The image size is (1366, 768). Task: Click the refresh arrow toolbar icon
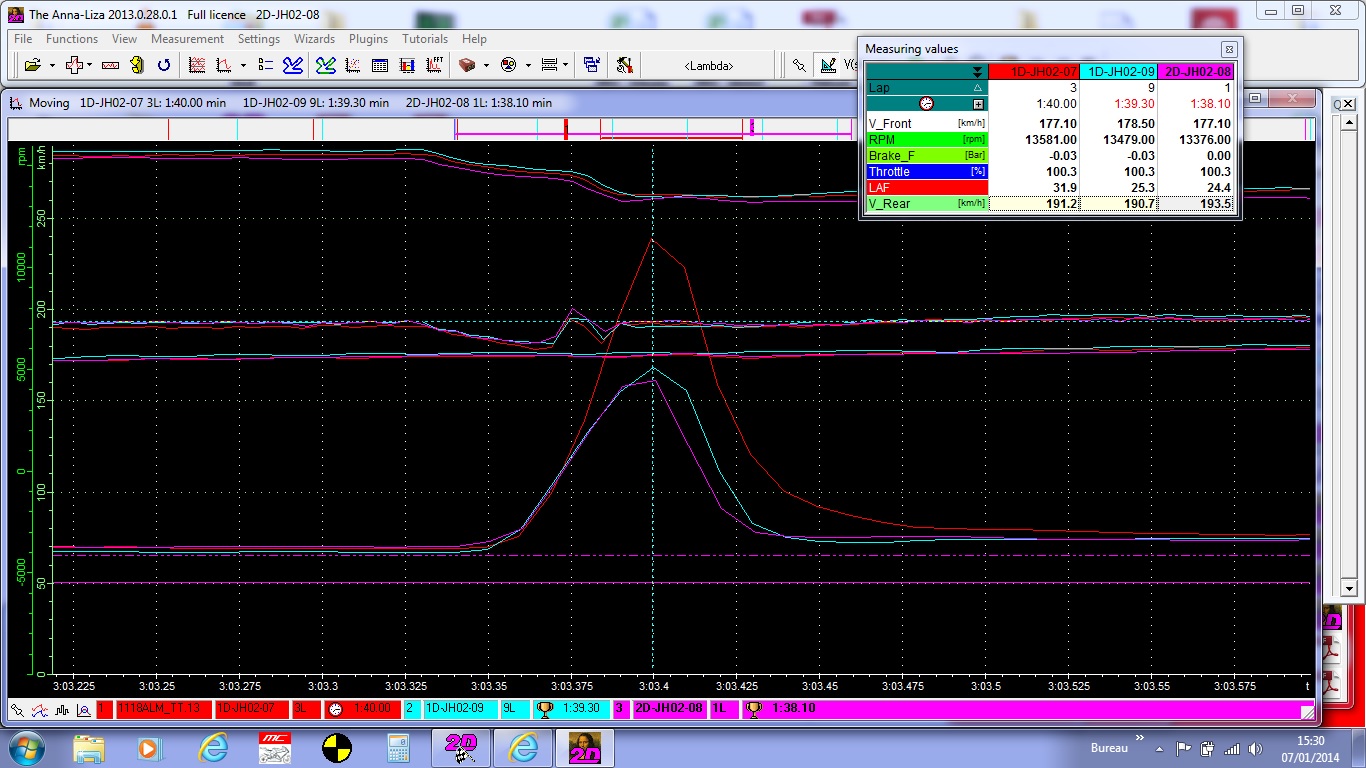(x=164, y=65)
